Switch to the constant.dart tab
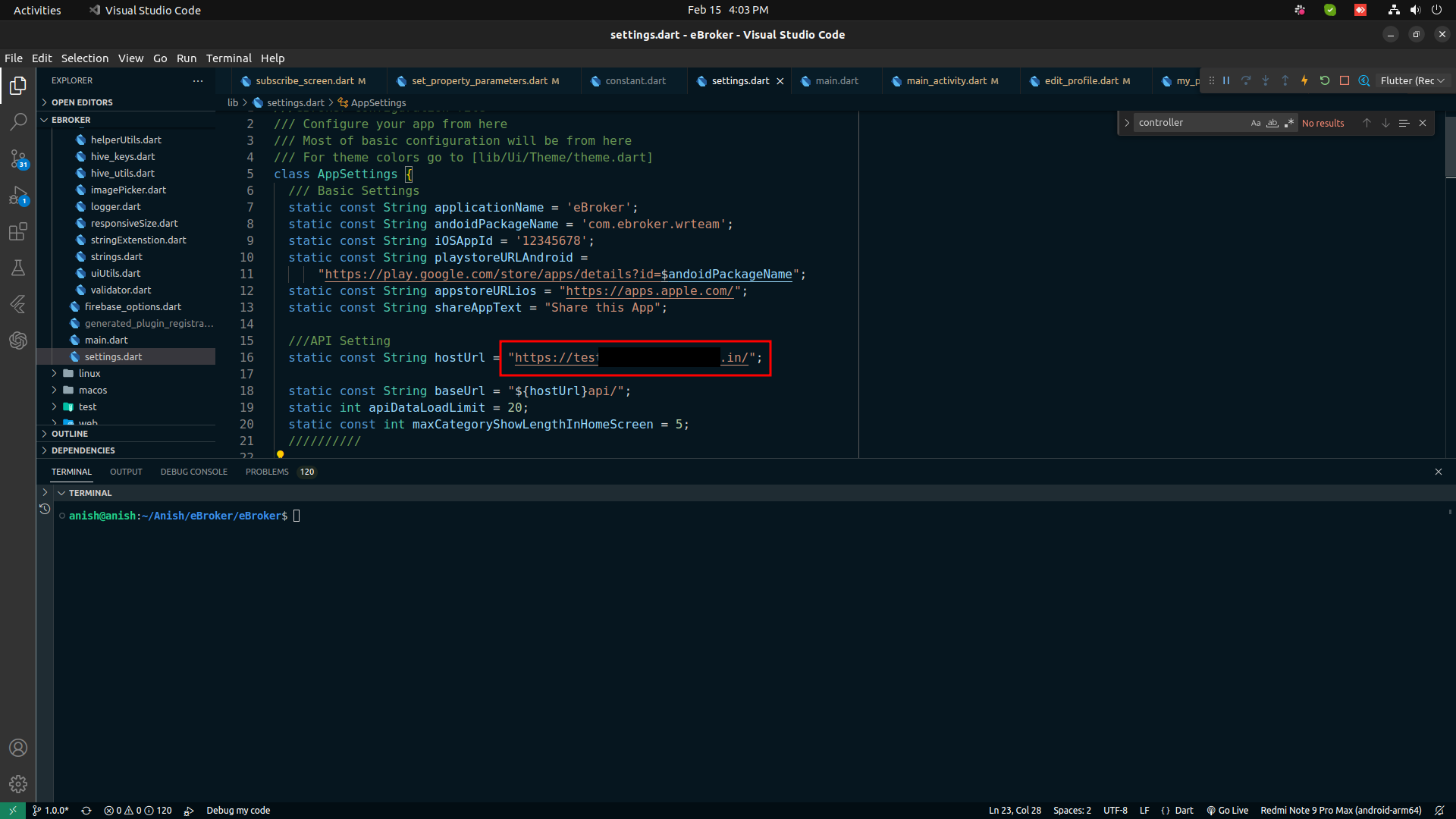This screenshot has width=1456, height=819. 635,81
